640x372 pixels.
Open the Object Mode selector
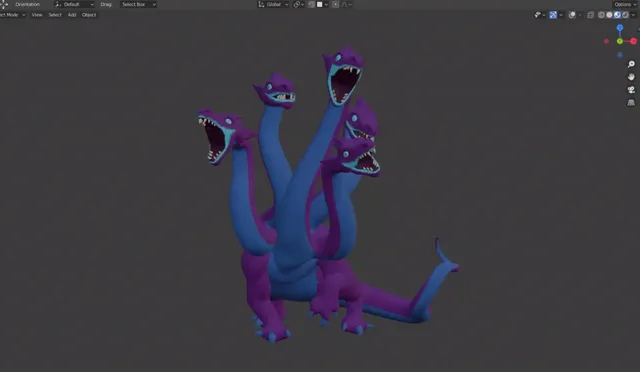12,15
